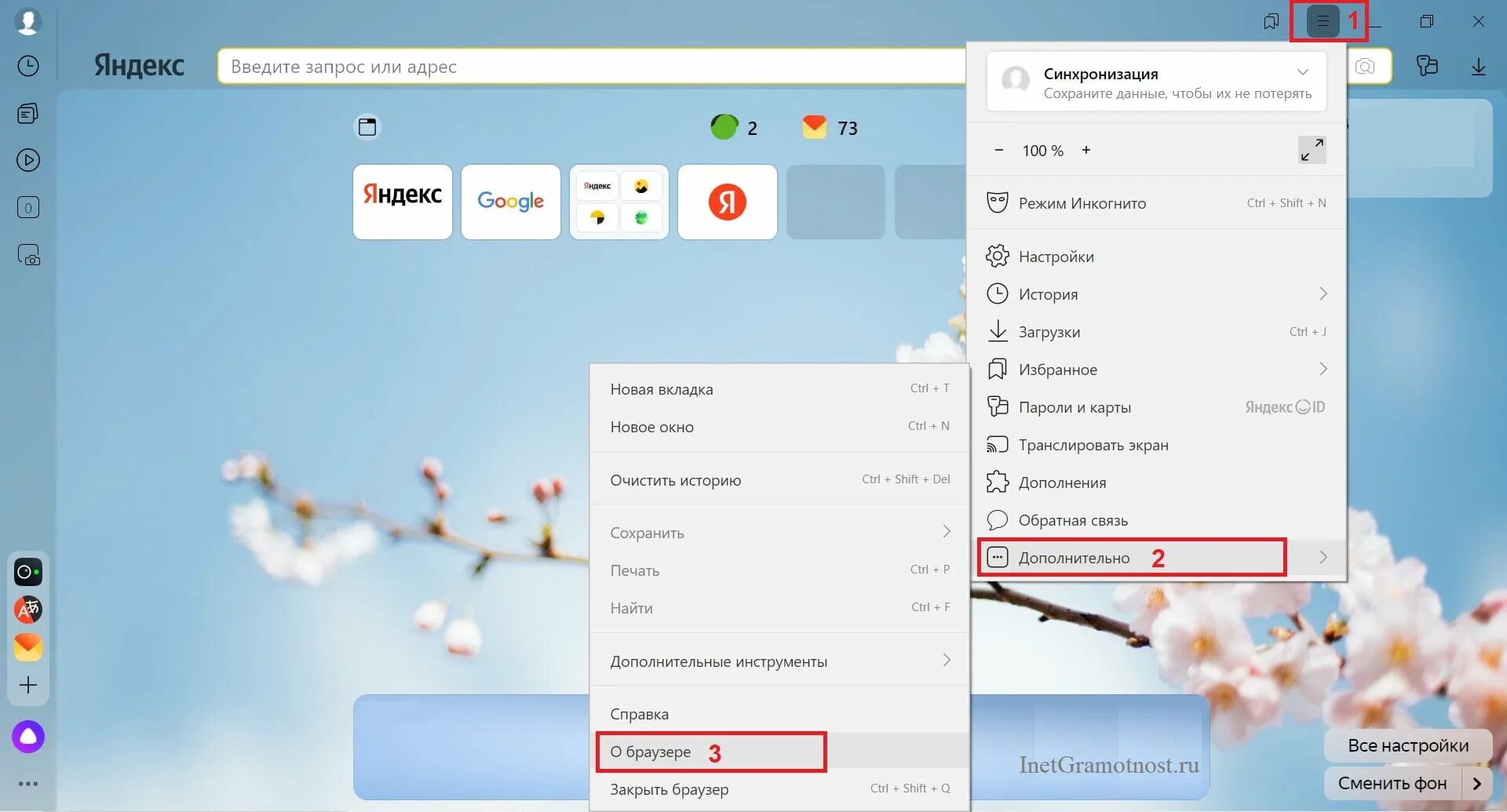This screenshot has width=1507, height=812.
Task: Expand the Синхронизация panel chevron
Action: [x=1303, y=72]
